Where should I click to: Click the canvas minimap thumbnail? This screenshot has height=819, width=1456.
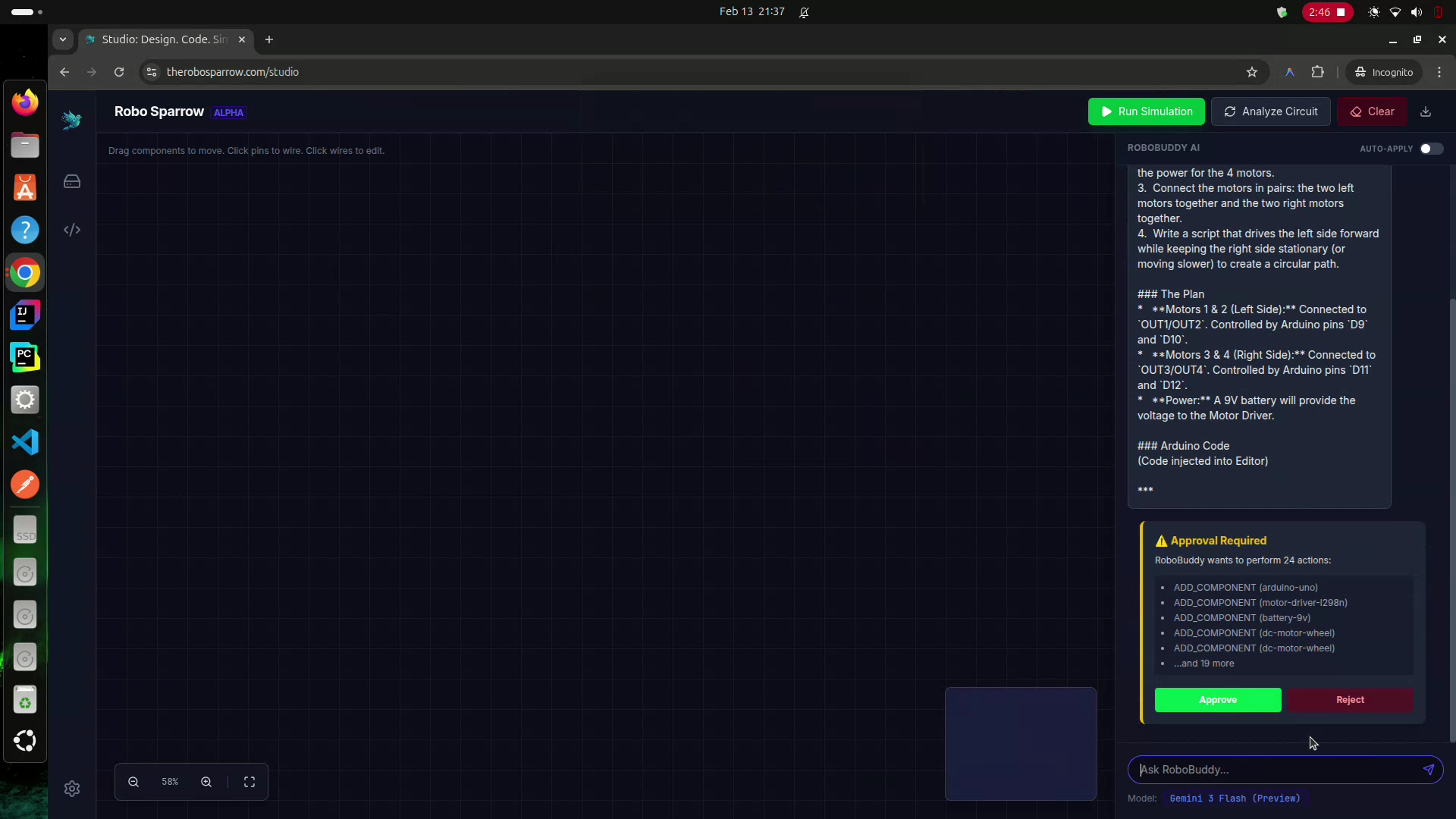click(x=1020, y=743)
